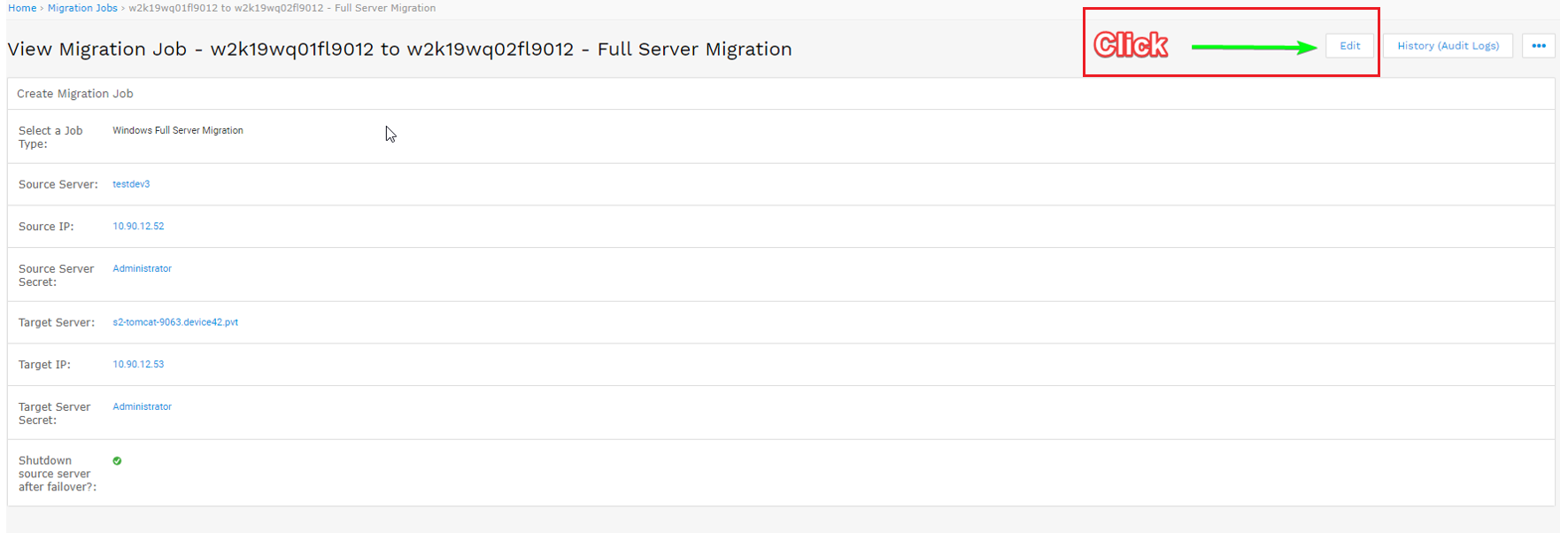Open Target Server Secret Administrator link
The height and width of the screenshot is (533, 1568).
(142, 406)
